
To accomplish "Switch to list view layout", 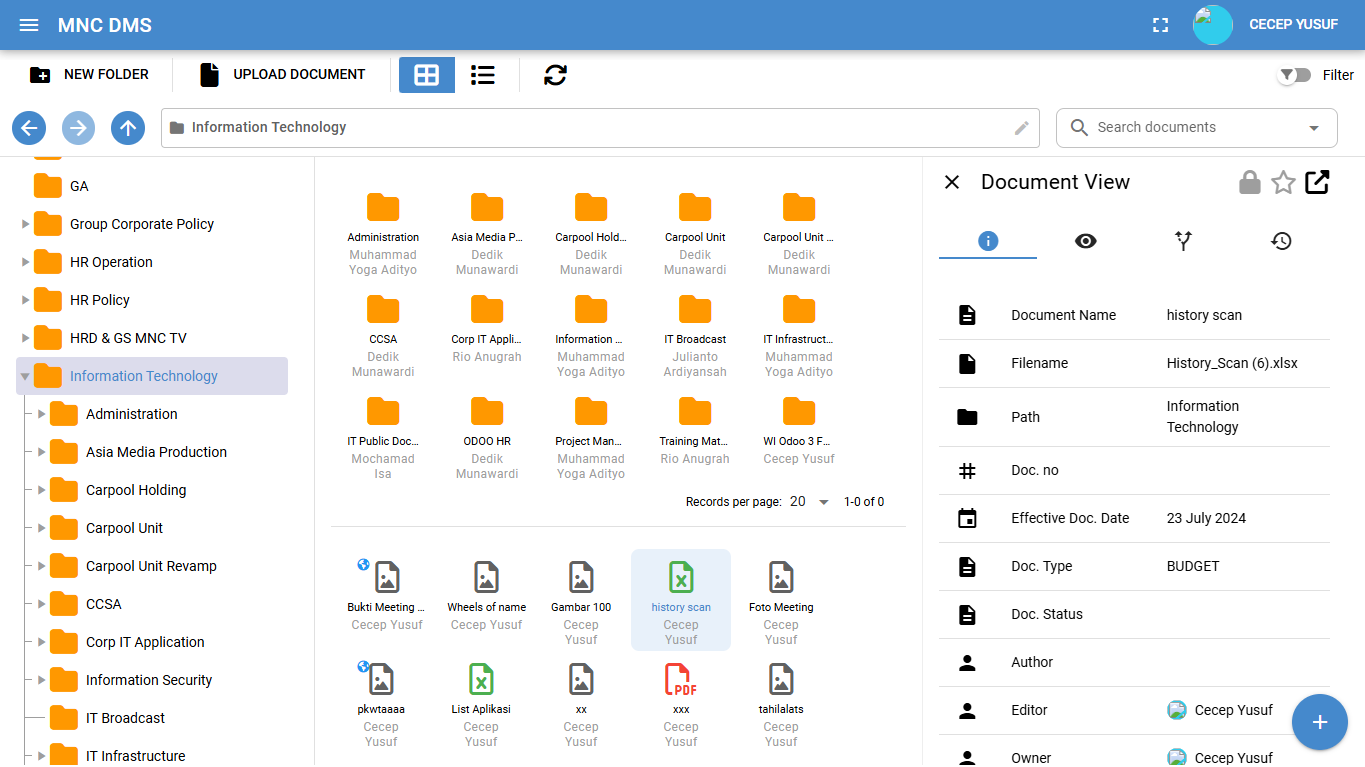I will click(x=483, y=75).
